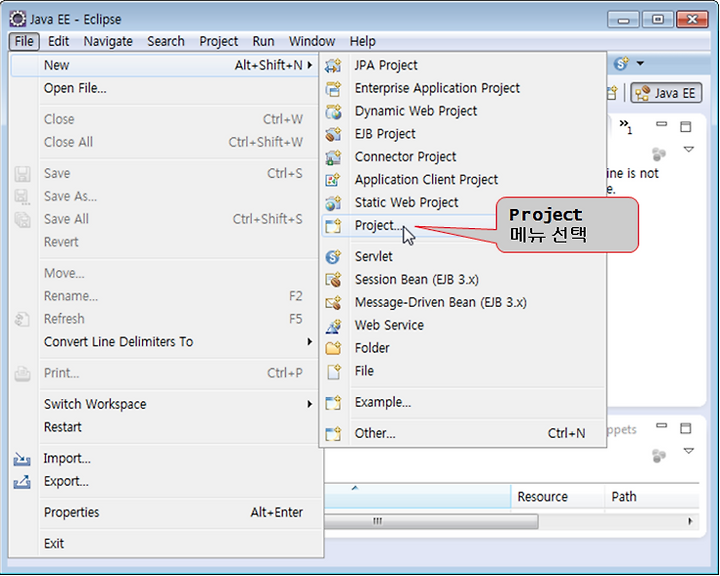Image resolution: width=720 pixels, height=576 pixels.
Task: Click the File page icon in submenu
Action: click(333, 371)
